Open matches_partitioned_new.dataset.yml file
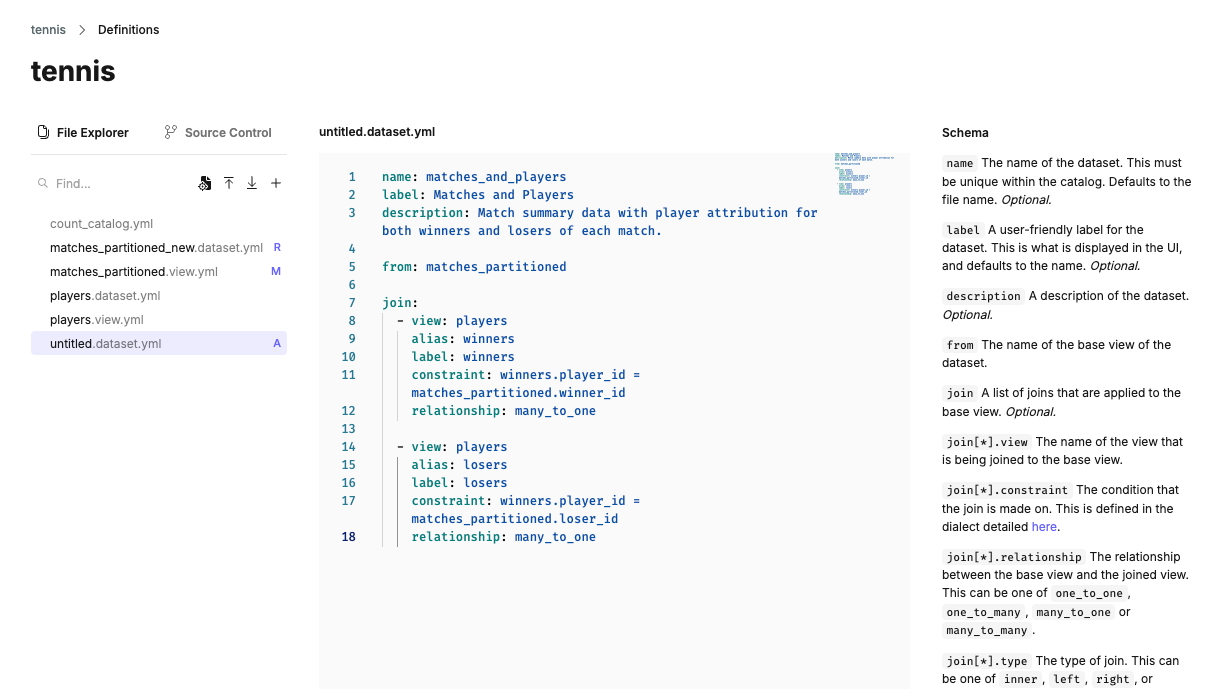 point(159,248)
